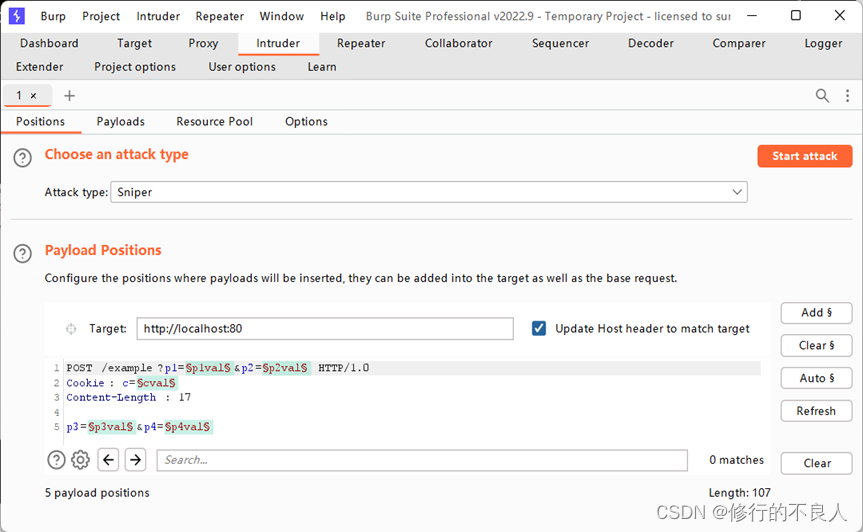Click the §p3val§ payload position
The width and height of the screenshot is (863, 532).
(x=111, y=427)
